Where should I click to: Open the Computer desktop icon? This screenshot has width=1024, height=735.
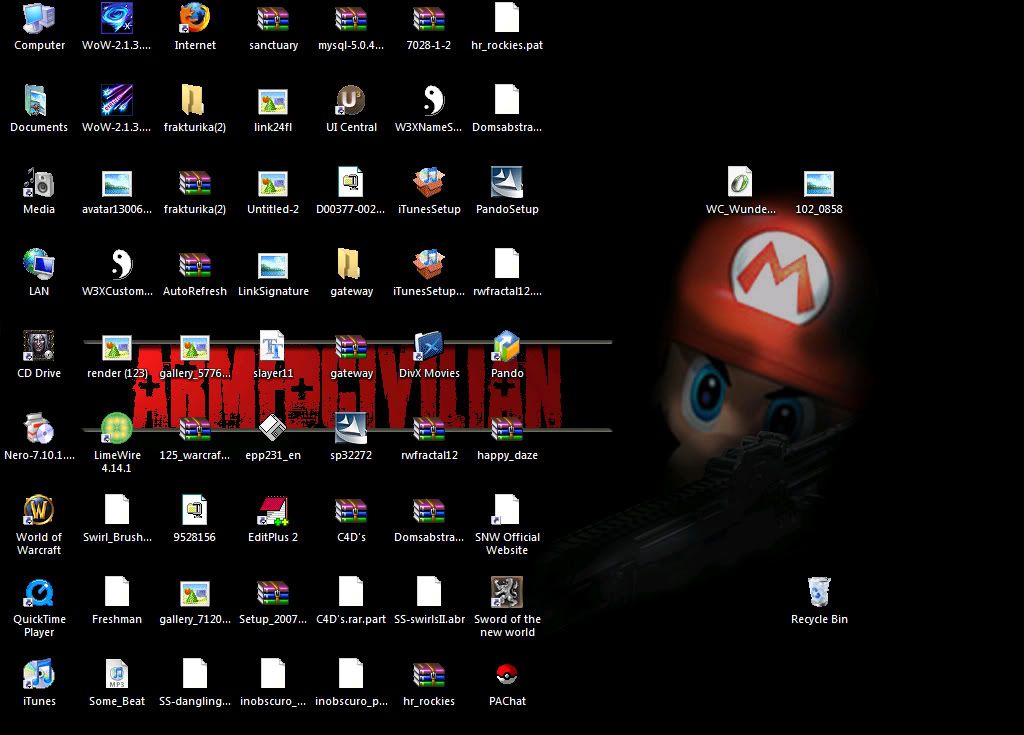coord(39,19)
